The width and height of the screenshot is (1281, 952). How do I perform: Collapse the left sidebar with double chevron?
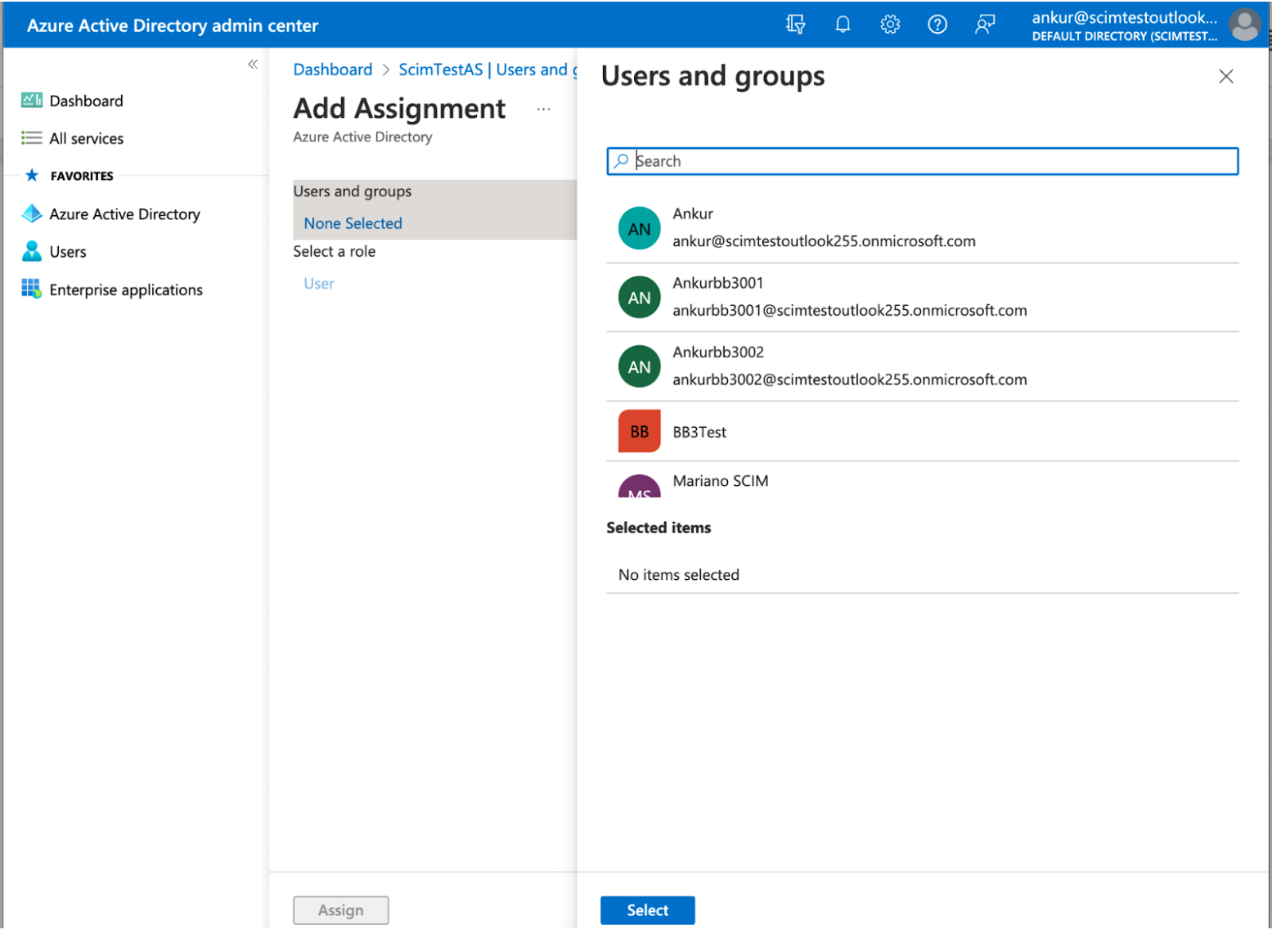(x=254, y=65)
